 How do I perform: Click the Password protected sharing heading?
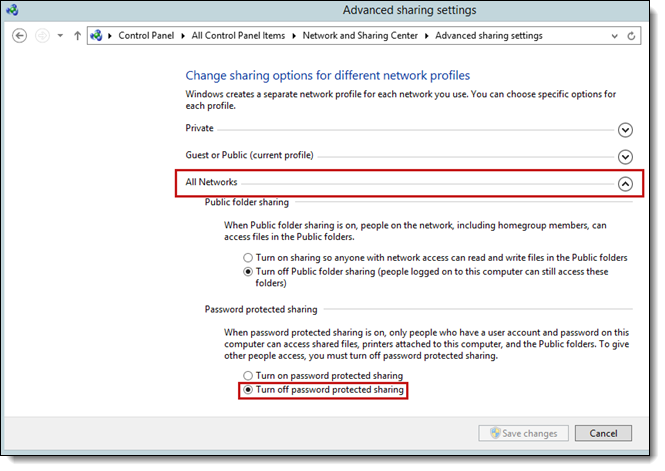click(261, 309)
